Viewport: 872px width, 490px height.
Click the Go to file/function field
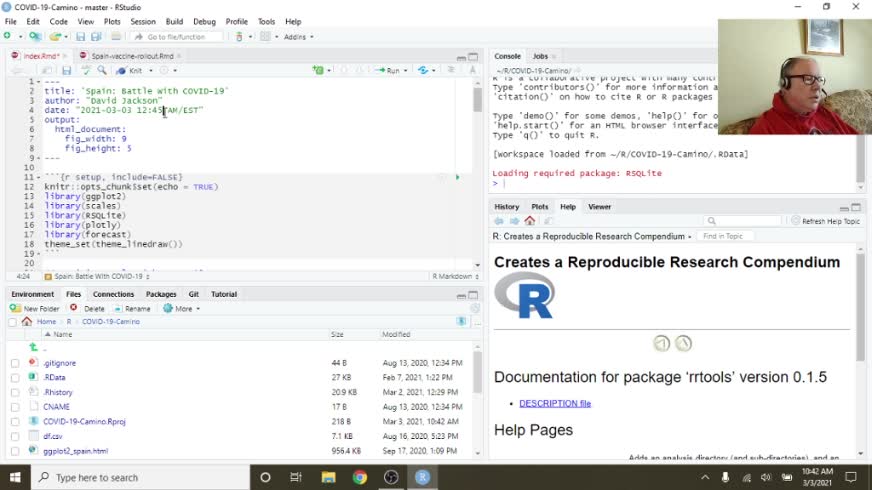178,37
